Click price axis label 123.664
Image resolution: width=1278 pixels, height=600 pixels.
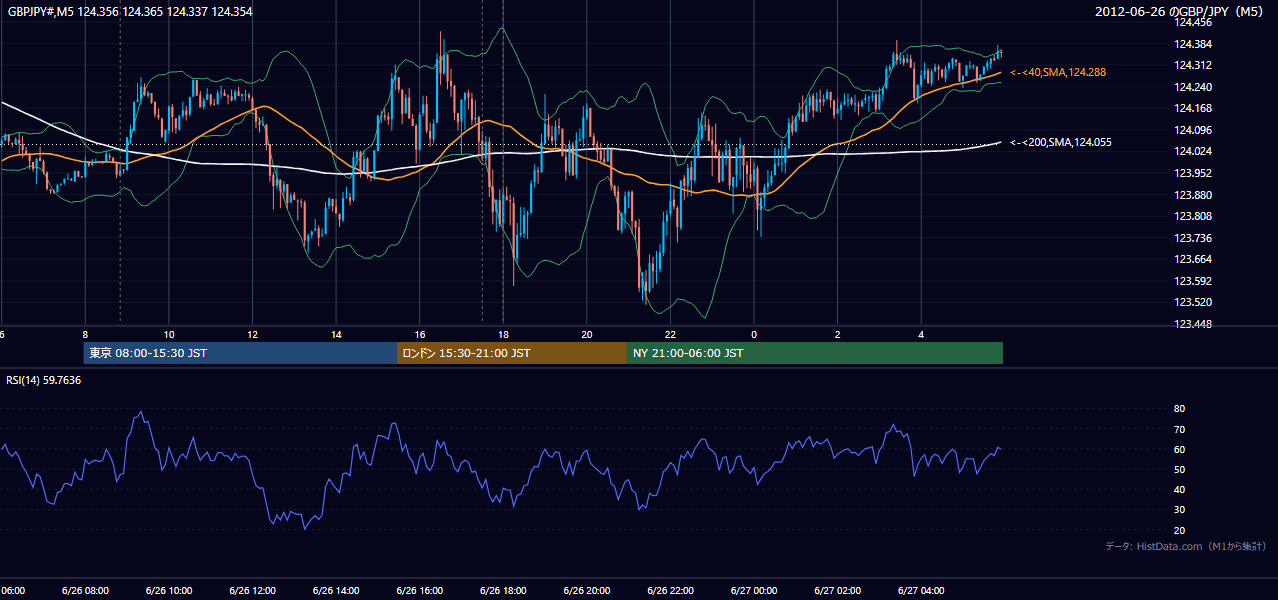pos(1194,259)
